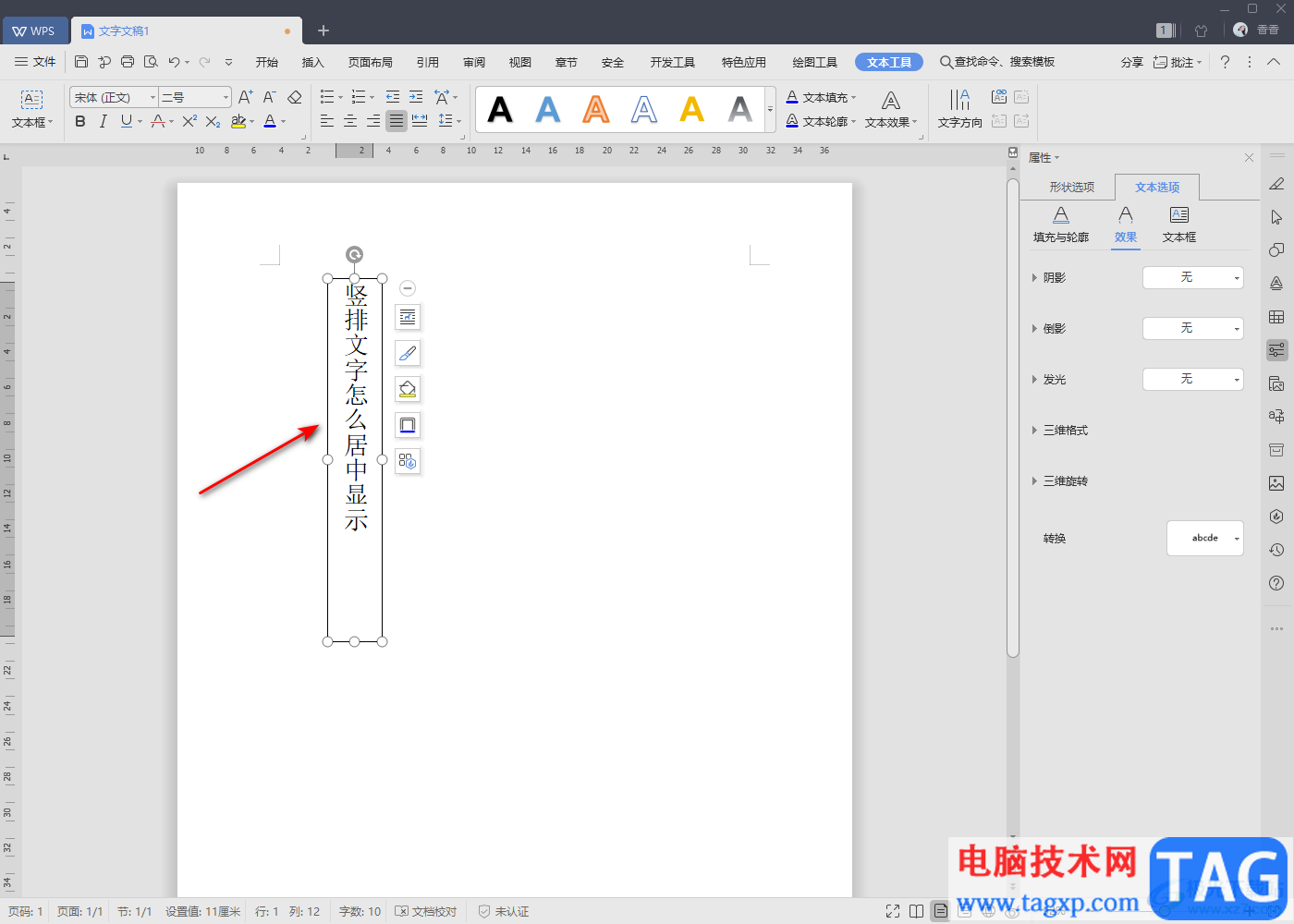Increase paragraph indent
Viewport: 1294px width, 924px height.
tap(416, 97)
